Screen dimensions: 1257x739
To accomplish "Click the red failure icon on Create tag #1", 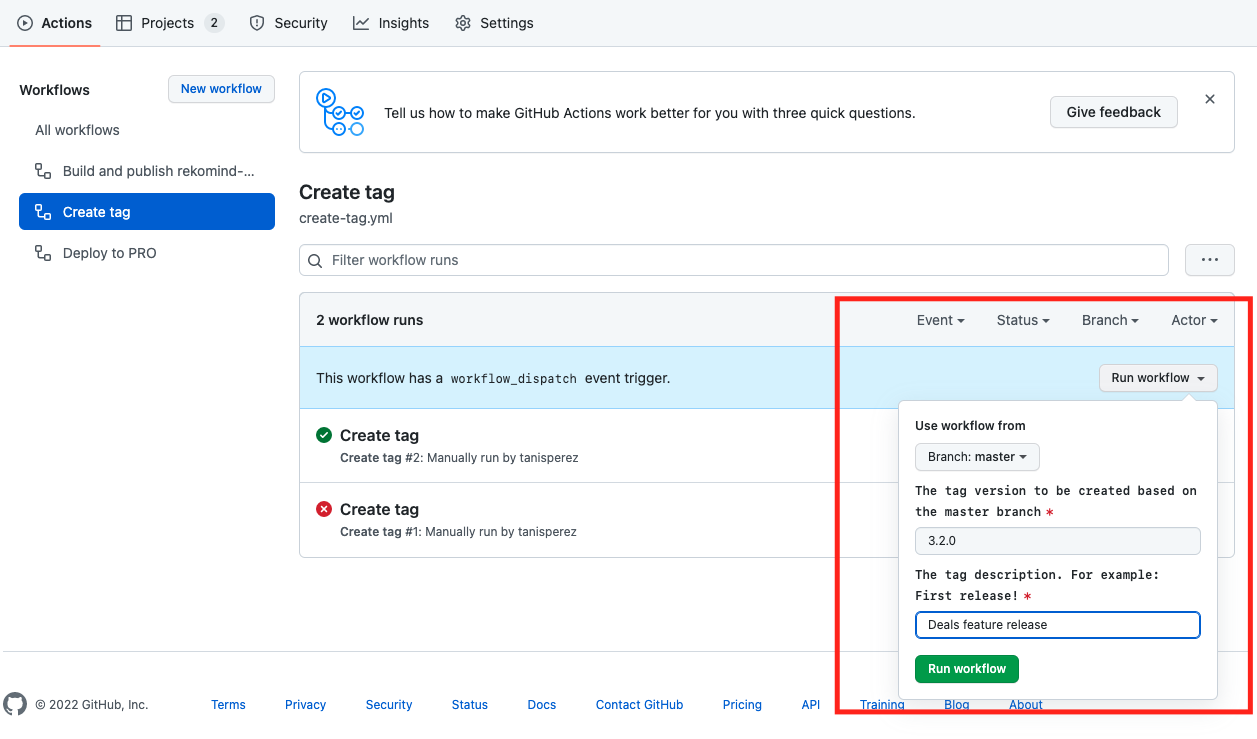I will (324, 509).
